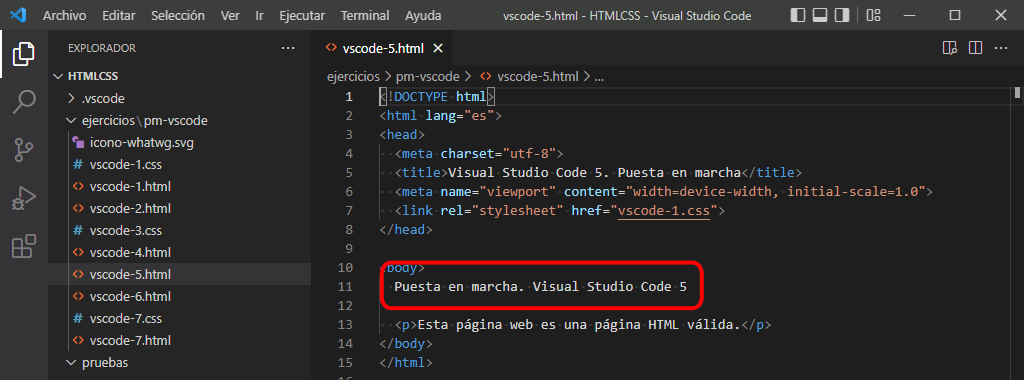Click the lang="es" attribute on line 2
Screen dimensions: 1024x380
click(460, 116)
